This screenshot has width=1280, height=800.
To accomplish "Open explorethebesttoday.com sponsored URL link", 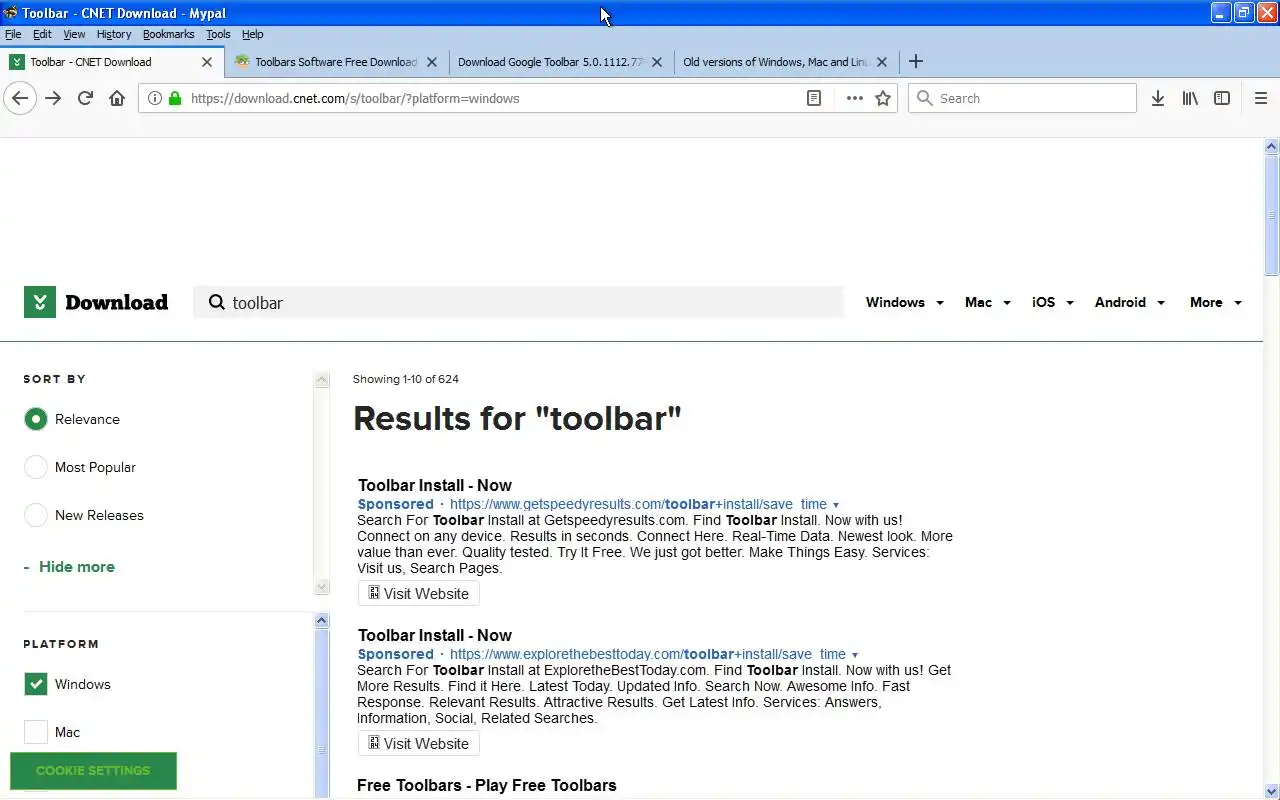I will 648,654.
